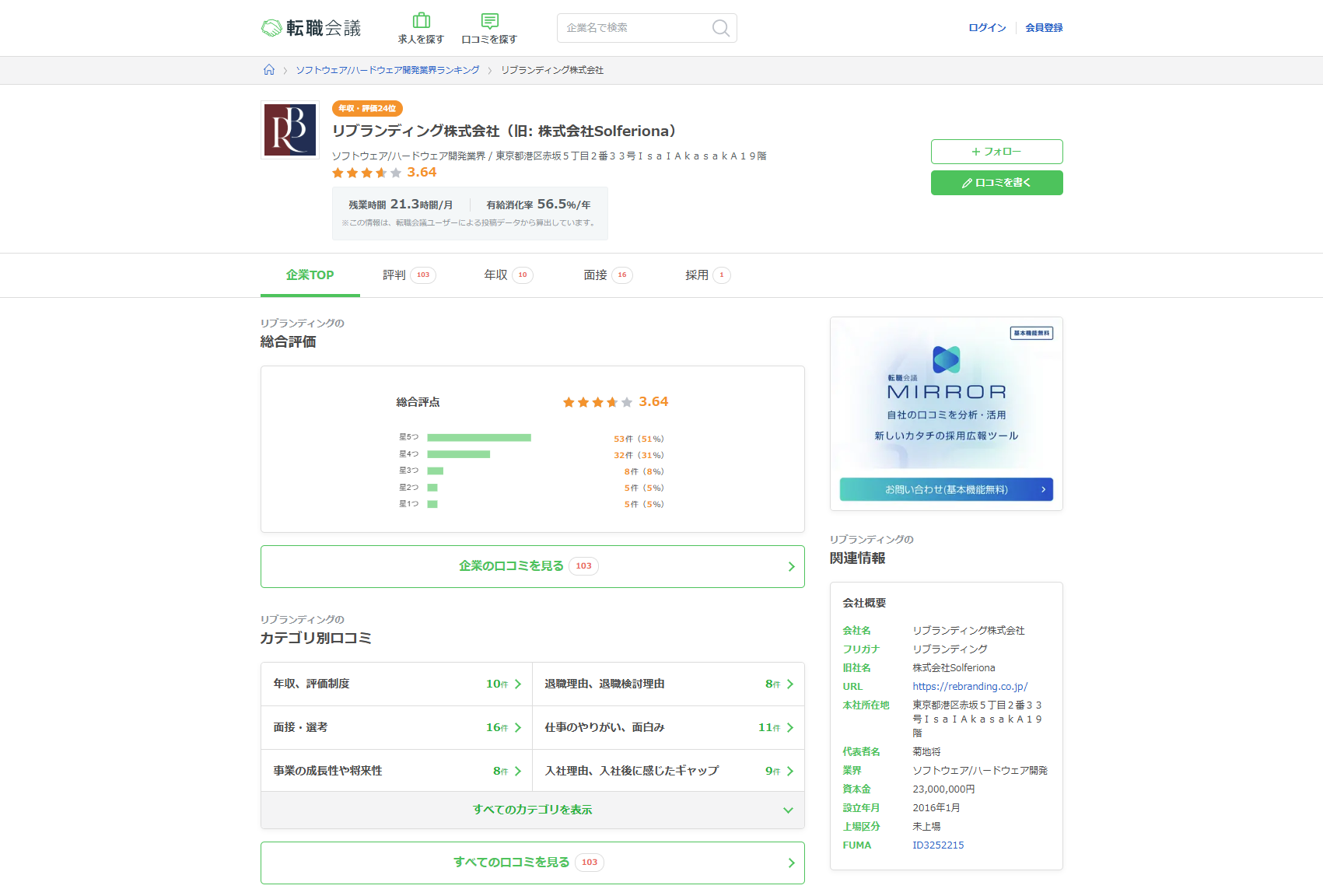The width and height of the screenshot is (1323, 896).
Task: Switch to the 年収 tab
Action: (508, 275)
